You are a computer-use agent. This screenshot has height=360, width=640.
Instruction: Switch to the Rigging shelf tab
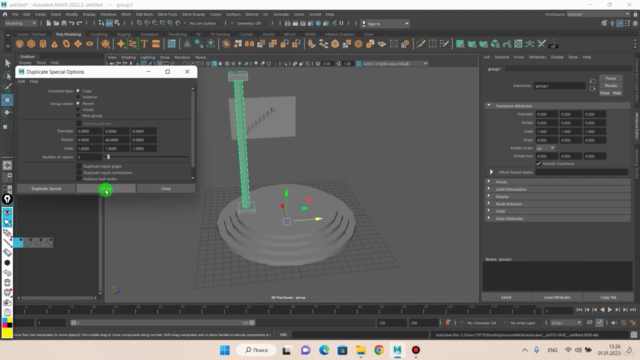tap(124, 34)
